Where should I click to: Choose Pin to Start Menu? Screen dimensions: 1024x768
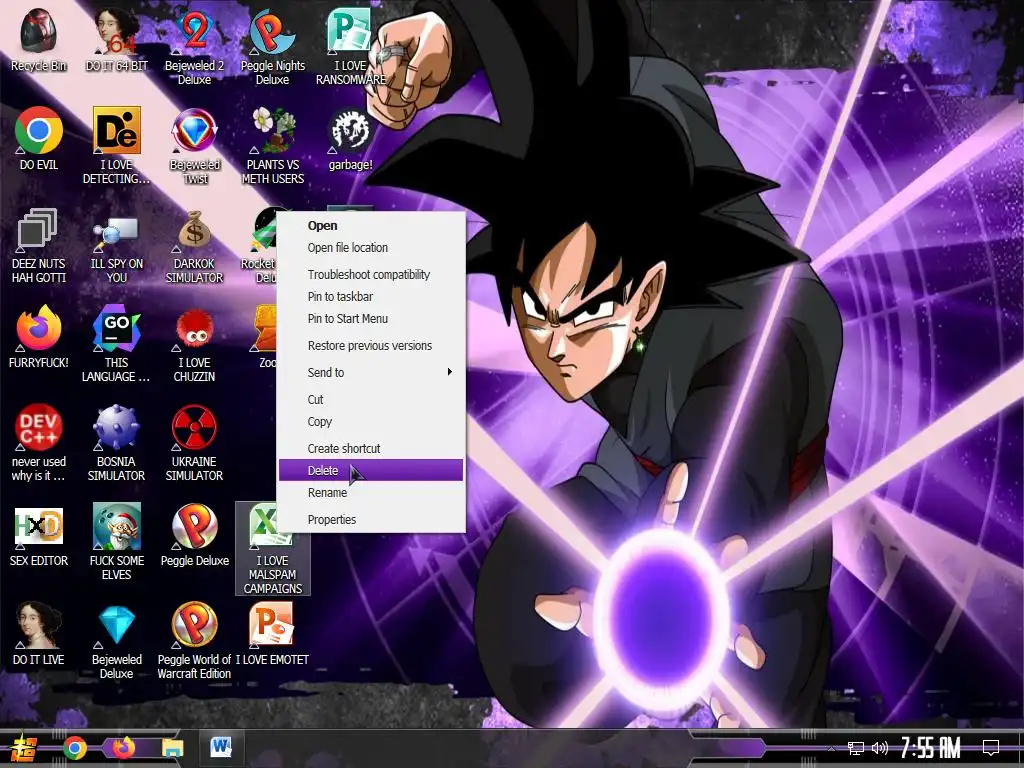[371, 319]
